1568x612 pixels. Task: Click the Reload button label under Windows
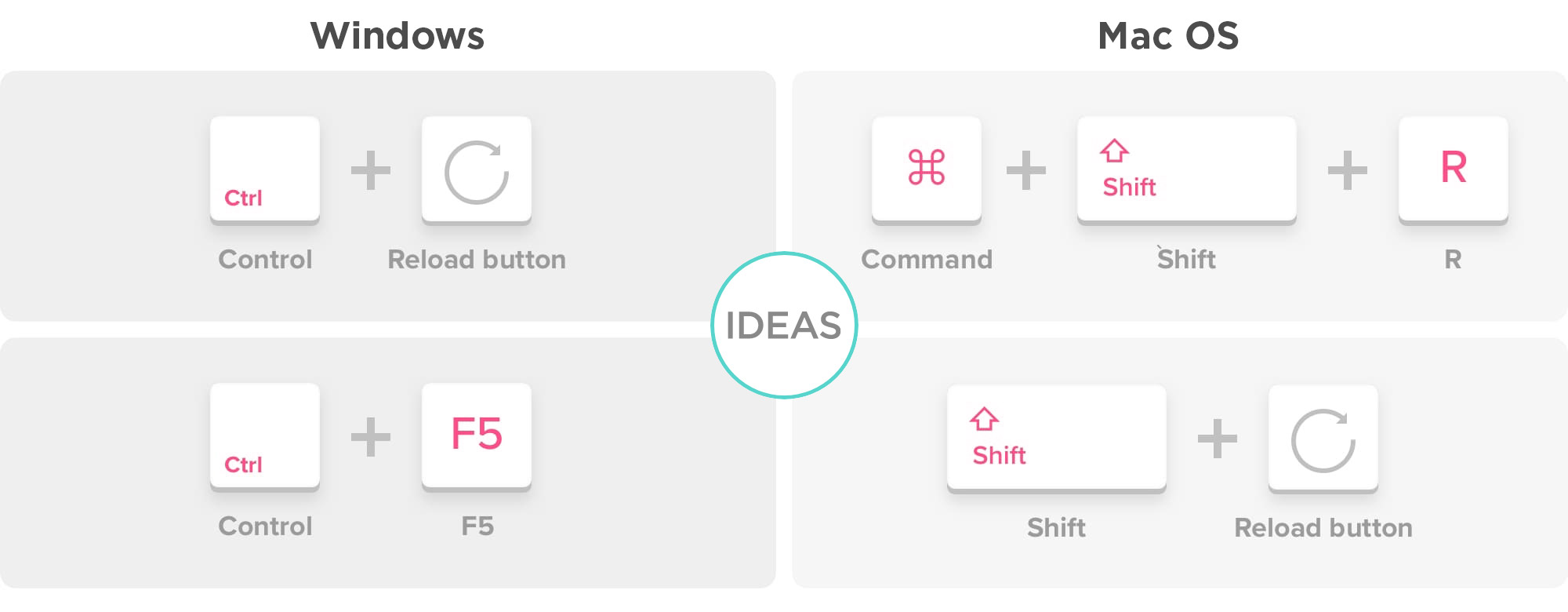coord(477,260)
